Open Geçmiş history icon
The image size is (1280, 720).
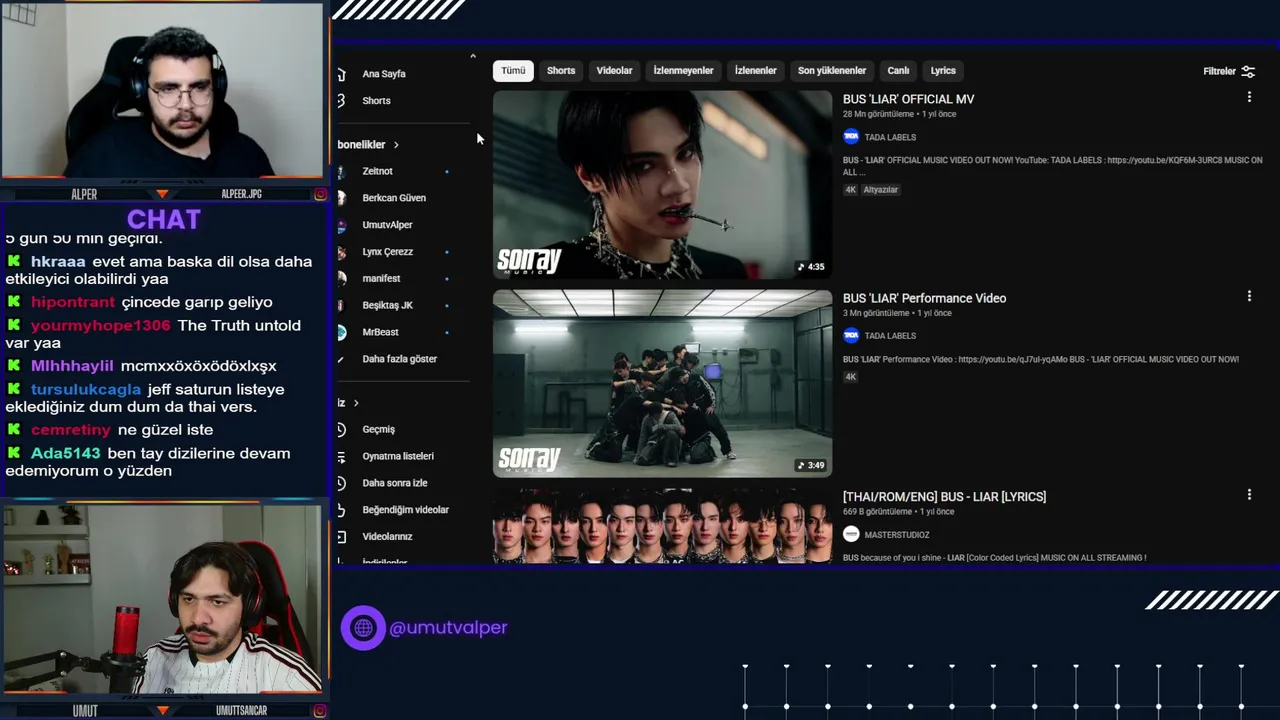[x=341, y=429]
